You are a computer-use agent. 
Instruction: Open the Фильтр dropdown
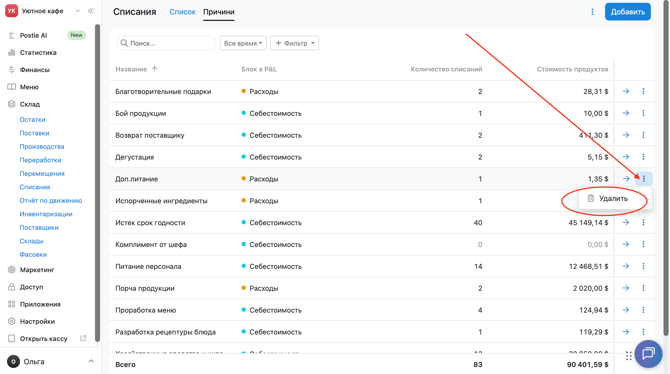pos(294,43)
